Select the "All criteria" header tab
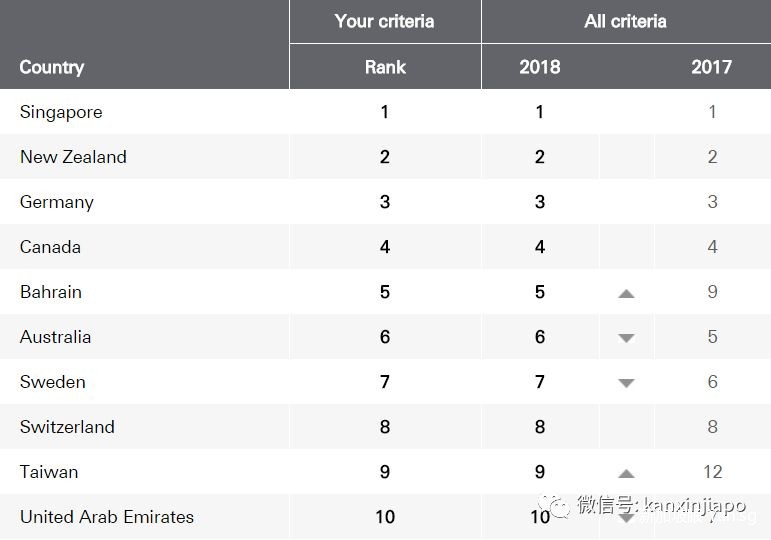 point(625,21)
